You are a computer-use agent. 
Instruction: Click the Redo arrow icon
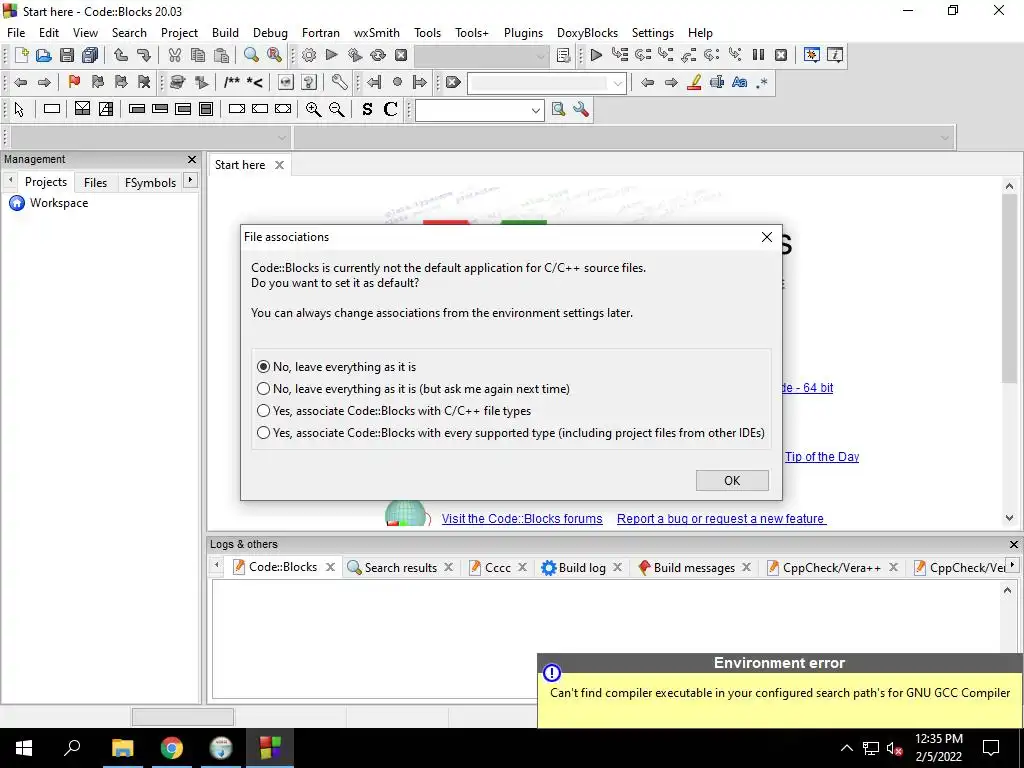[x=144, y=55]
